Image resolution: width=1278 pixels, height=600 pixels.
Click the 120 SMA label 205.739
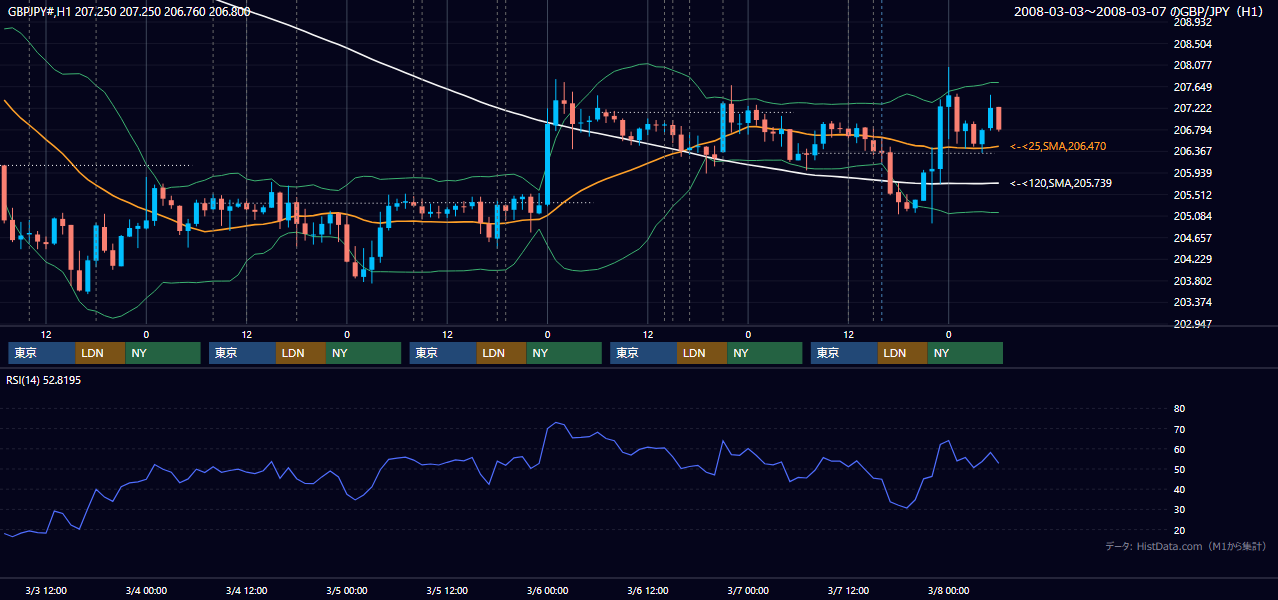(x=1061, y=183)
